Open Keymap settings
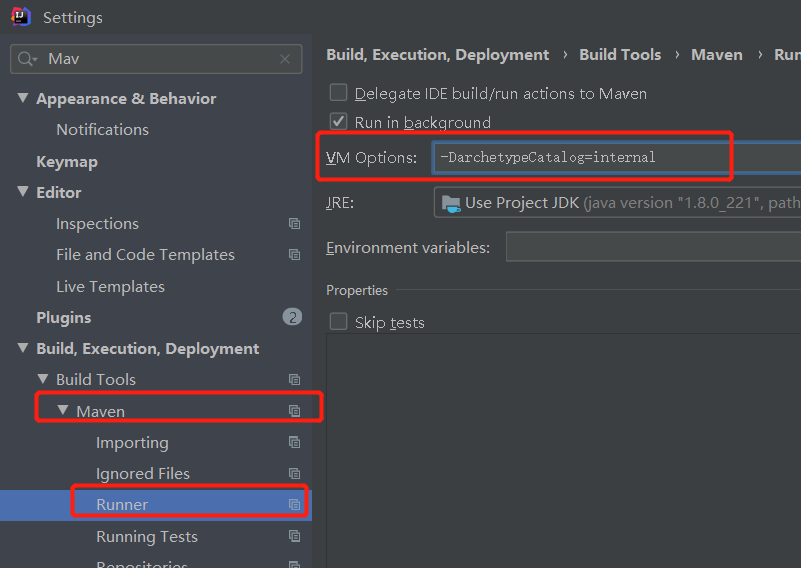801x568 pixels. coord(67,162)
